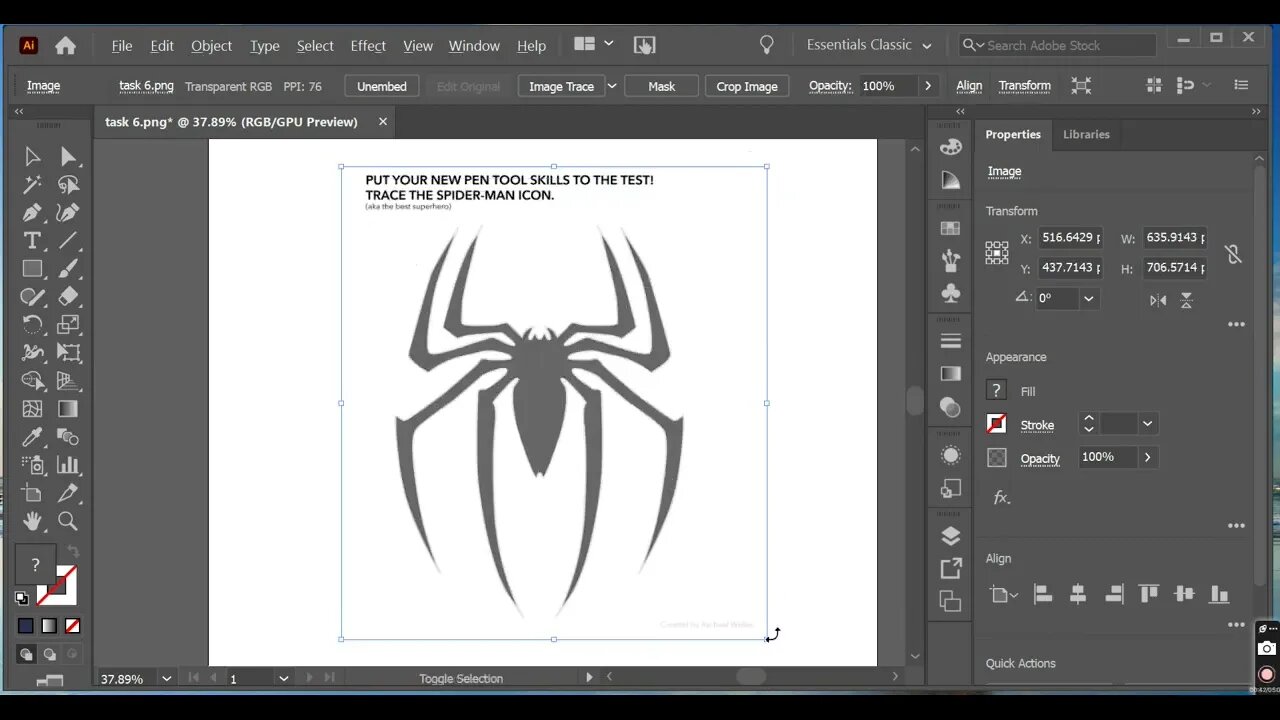Select the Rotate tool
1280x720 pixels.
[32, 324]
